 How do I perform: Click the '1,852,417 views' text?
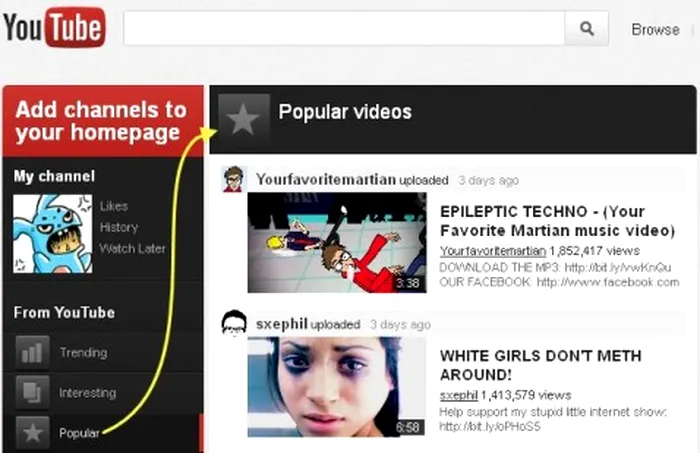click(594, 251)
